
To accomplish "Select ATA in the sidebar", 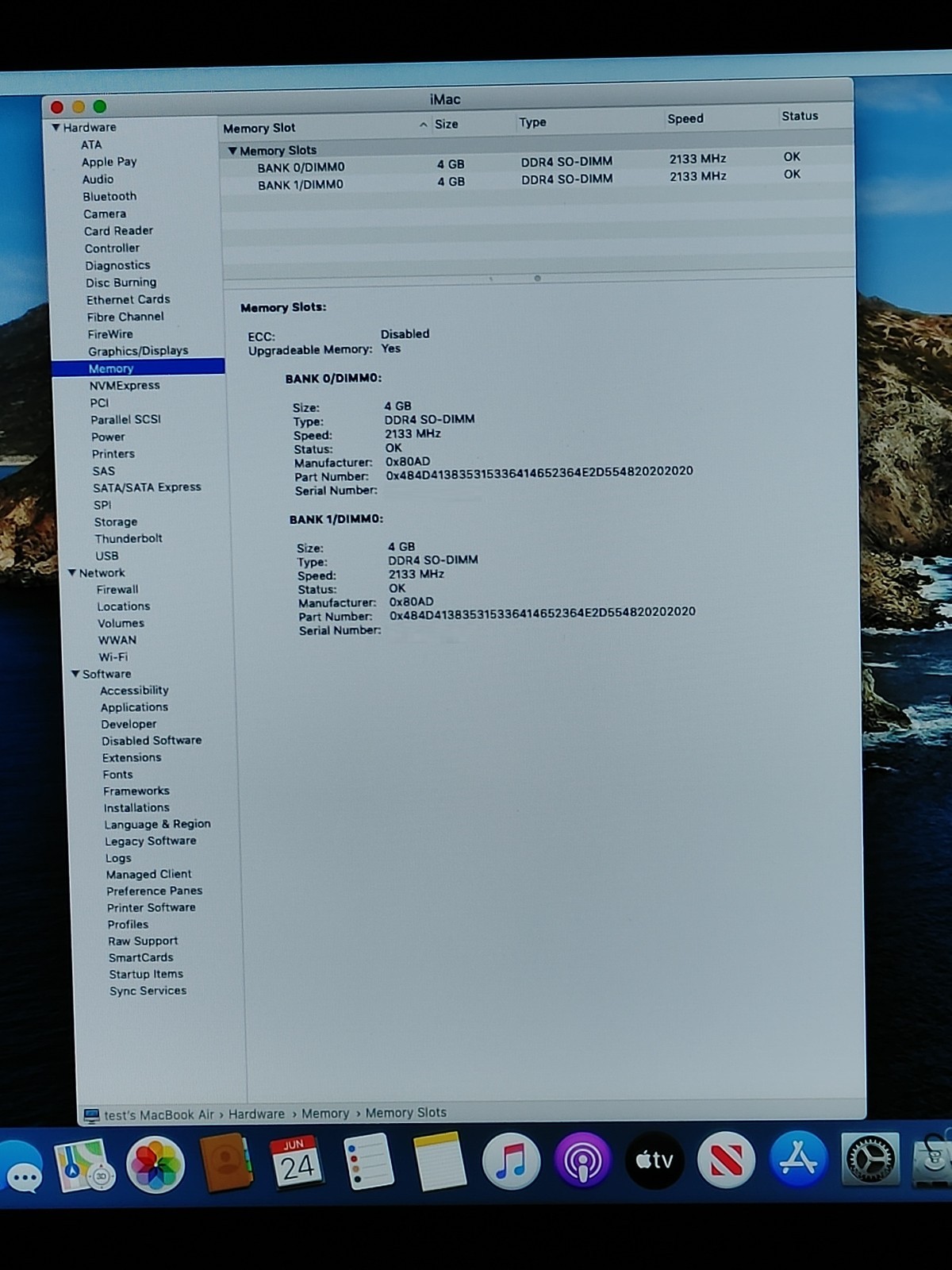I will tap(91, 144).
